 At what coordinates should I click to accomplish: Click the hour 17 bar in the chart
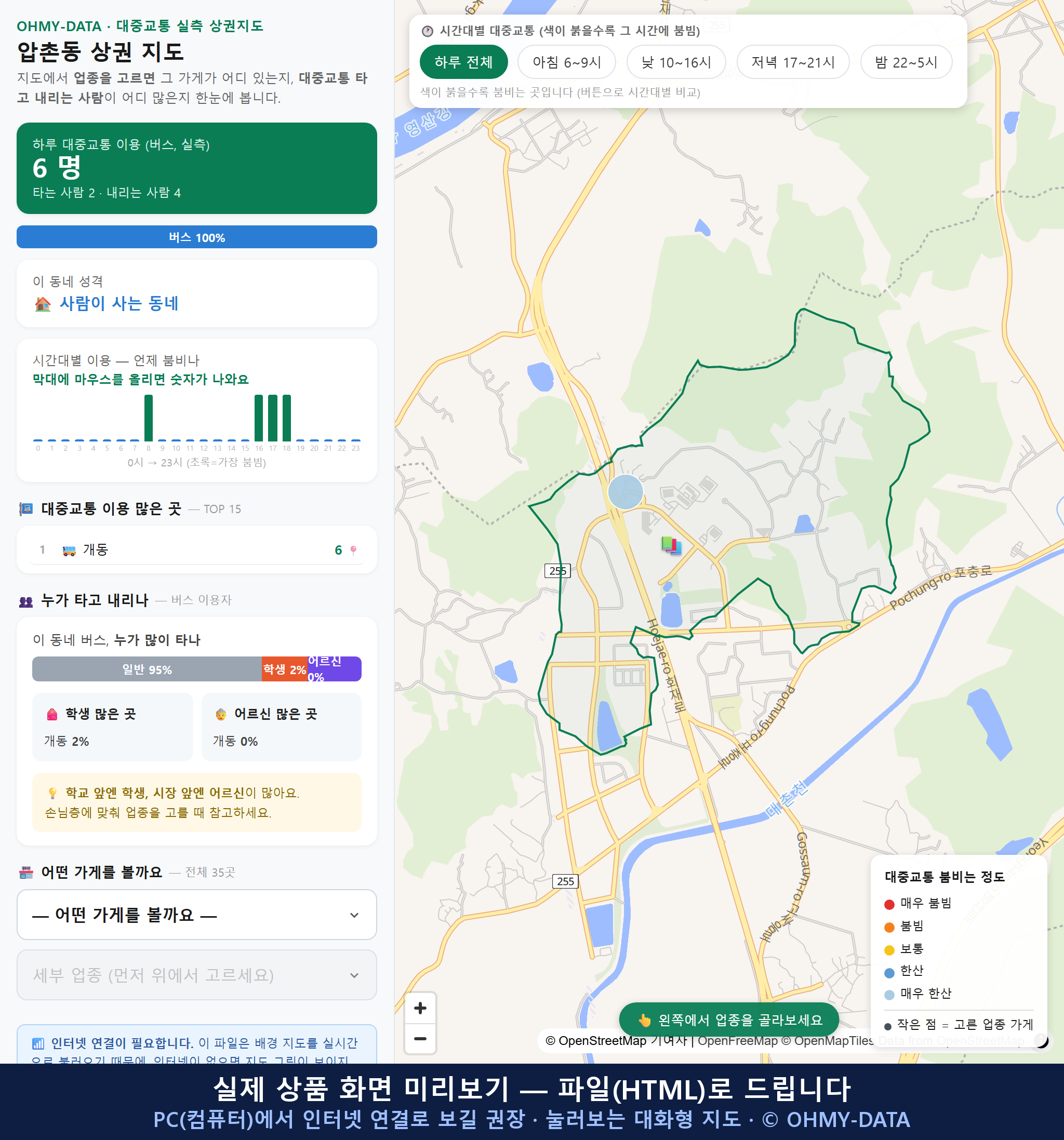(272, 418)
